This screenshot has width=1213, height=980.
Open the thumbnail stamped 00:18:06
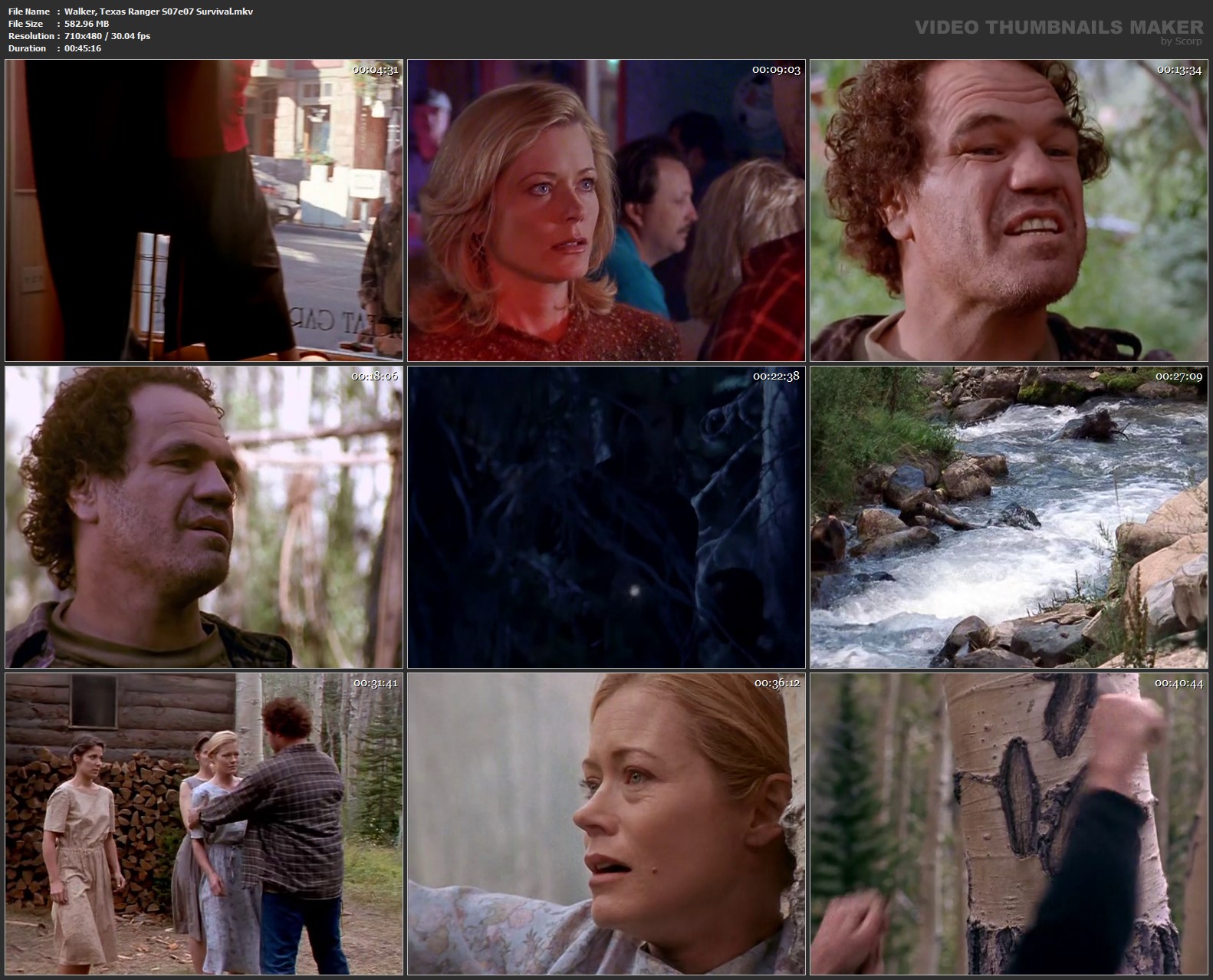pyautogui.click(x=204, y=517)
